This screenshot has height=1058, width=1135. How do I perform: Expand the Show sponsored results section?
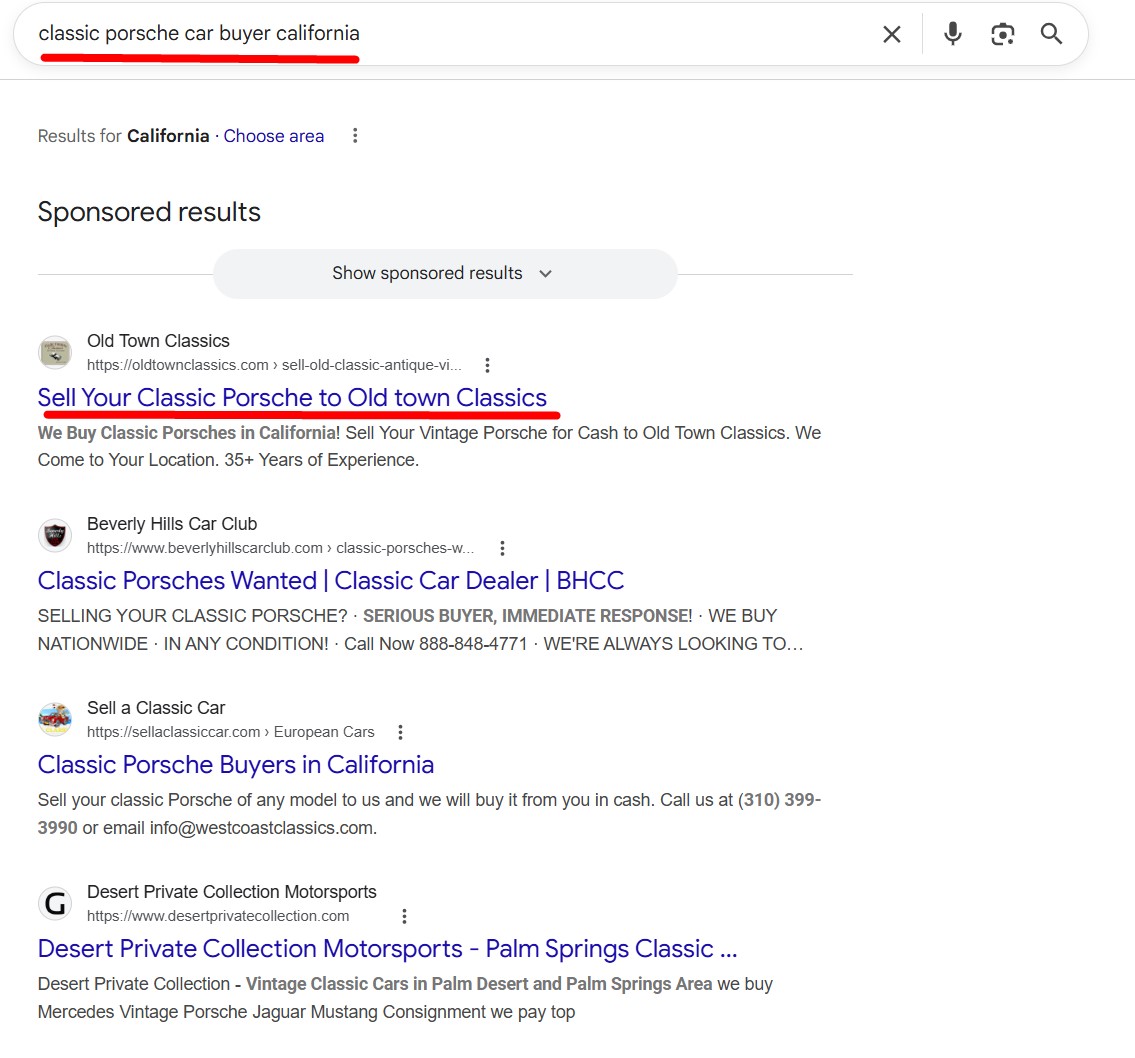[x=444, y=274]
